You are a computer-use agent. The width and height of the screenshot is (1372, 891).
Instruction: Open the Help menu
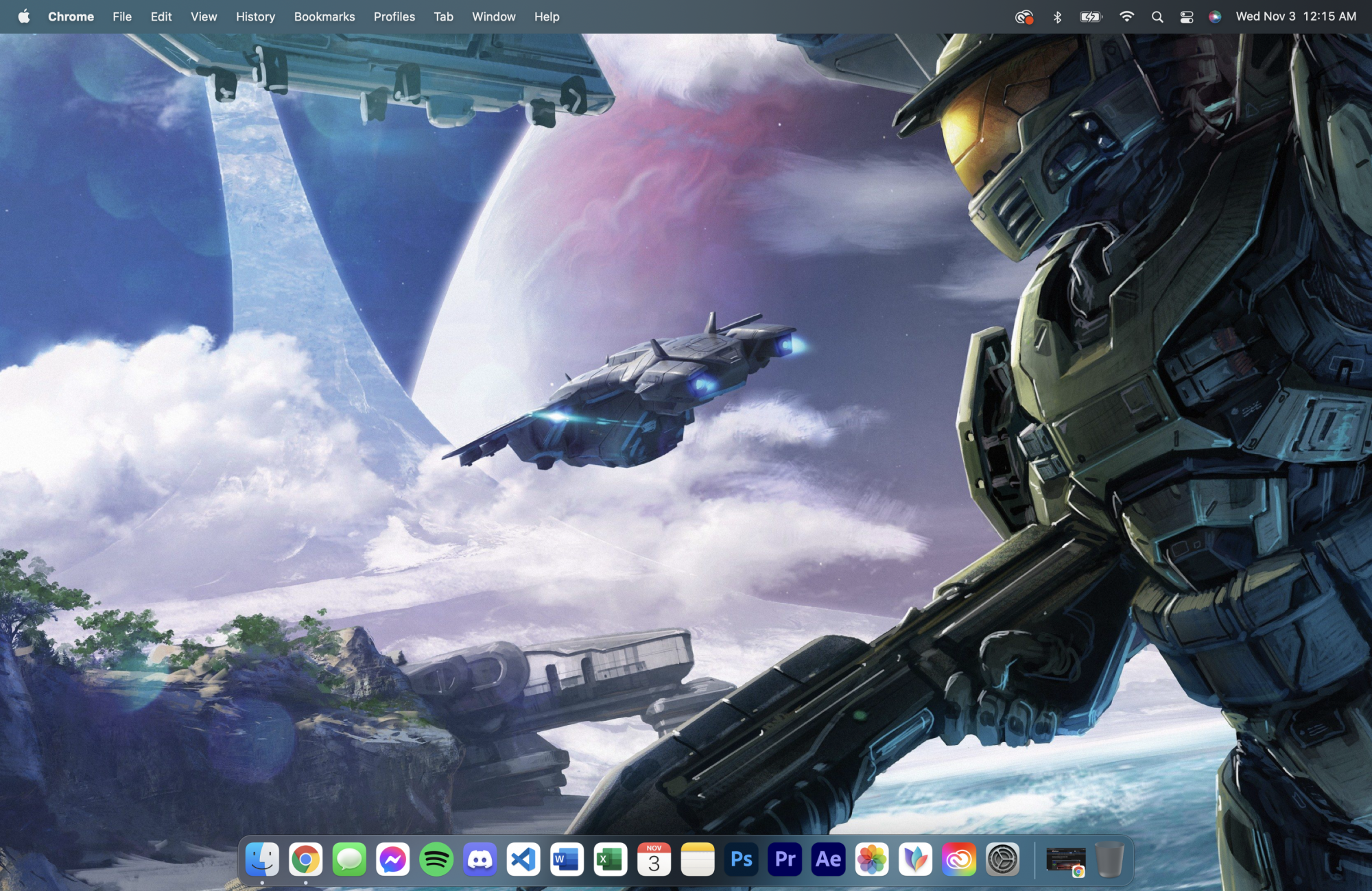[547, 16]
